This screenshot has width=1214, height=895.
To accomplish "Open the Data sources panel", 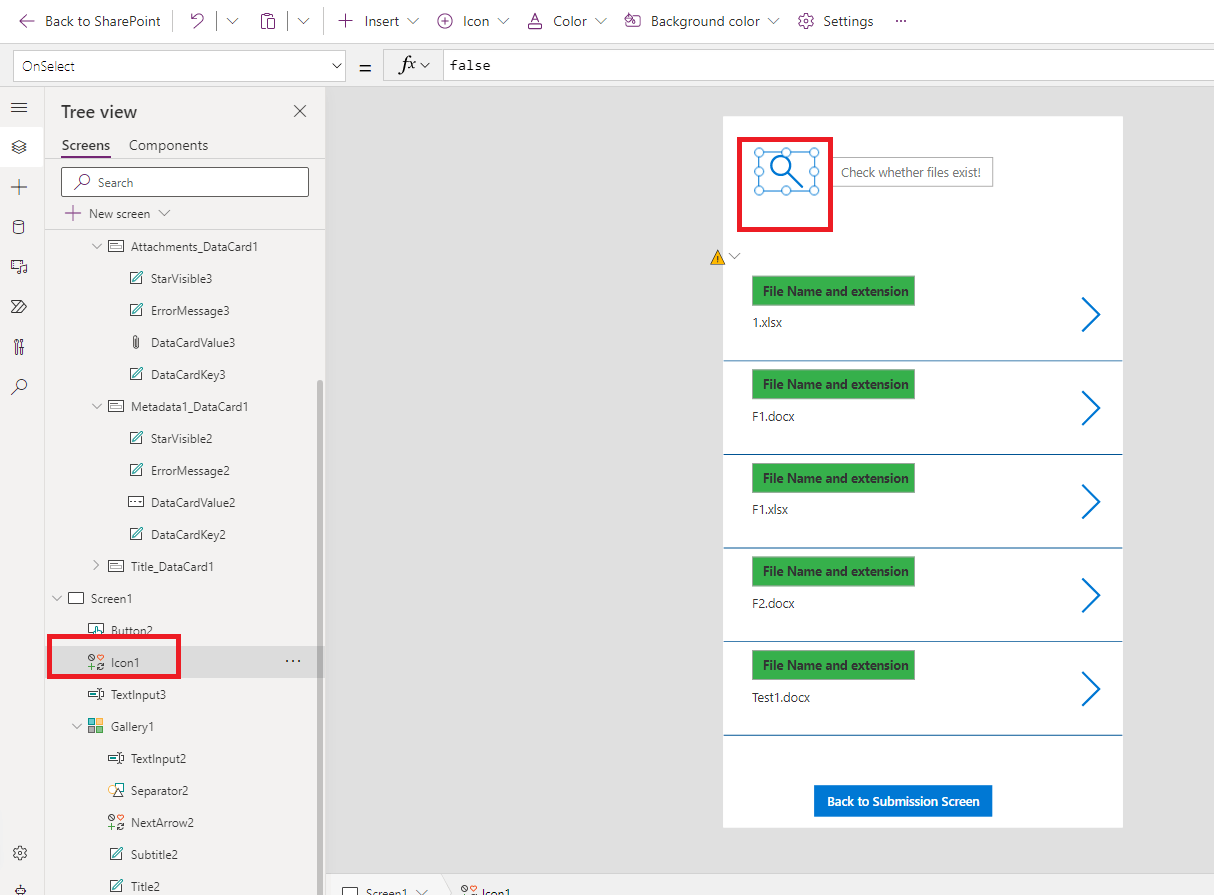I will point(18,227).
